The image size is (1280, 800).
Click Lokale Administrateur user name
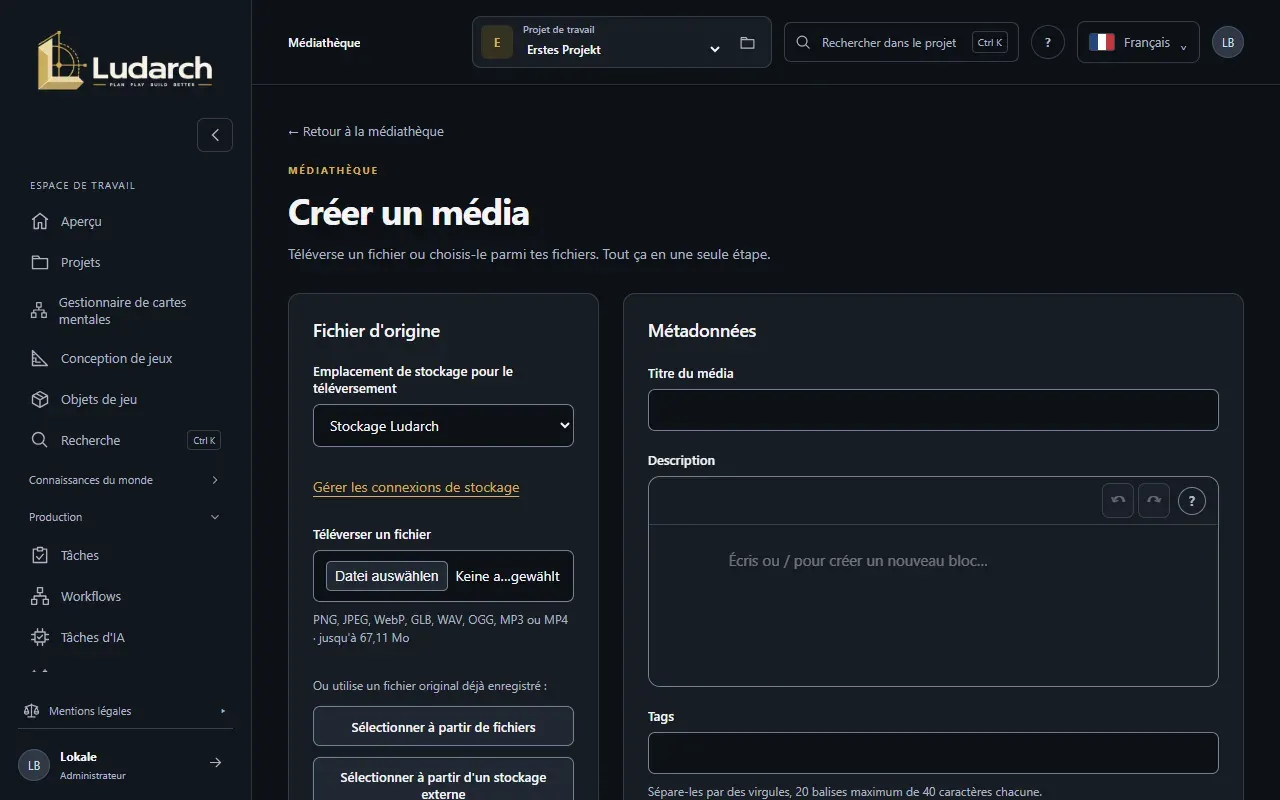pos(93,765)
